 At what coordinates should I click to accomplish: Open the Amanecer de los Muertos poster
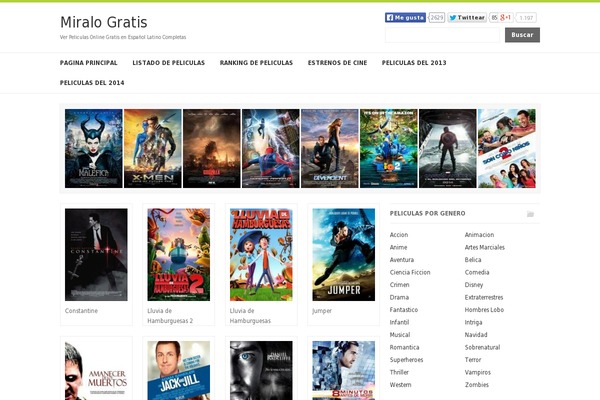point(96,371)
